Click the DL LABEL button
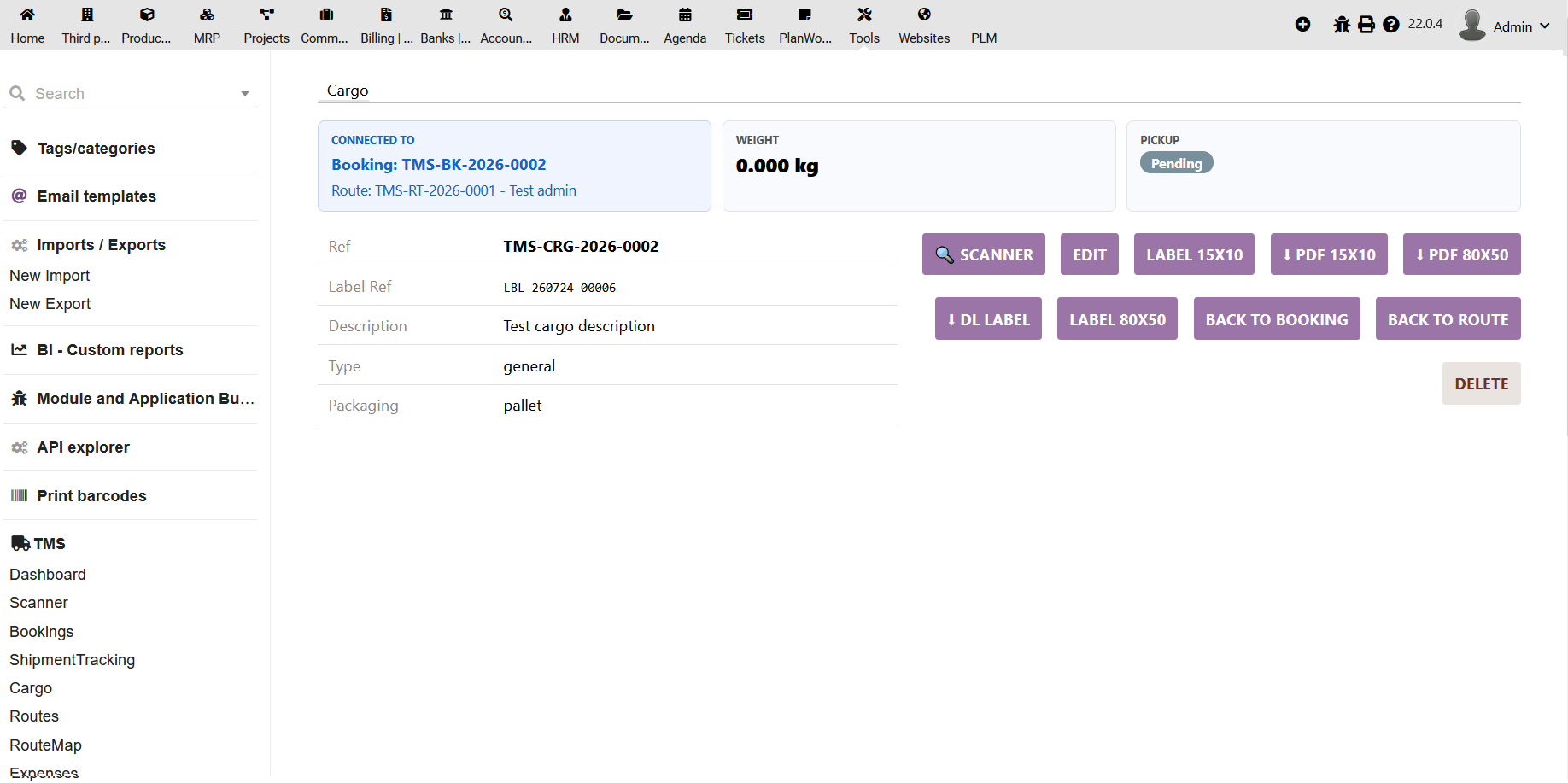 [988, 319]
